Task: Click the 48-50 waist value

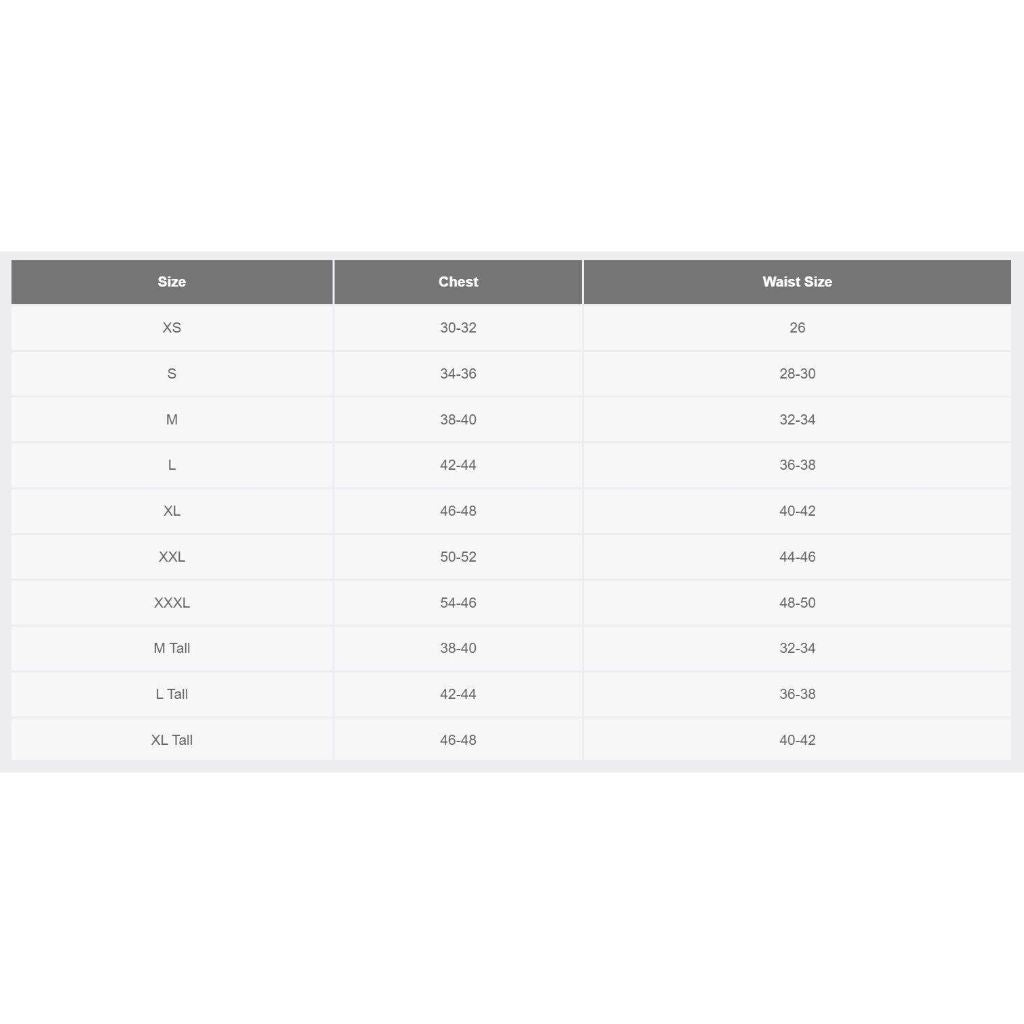Action: click(797, 602)
